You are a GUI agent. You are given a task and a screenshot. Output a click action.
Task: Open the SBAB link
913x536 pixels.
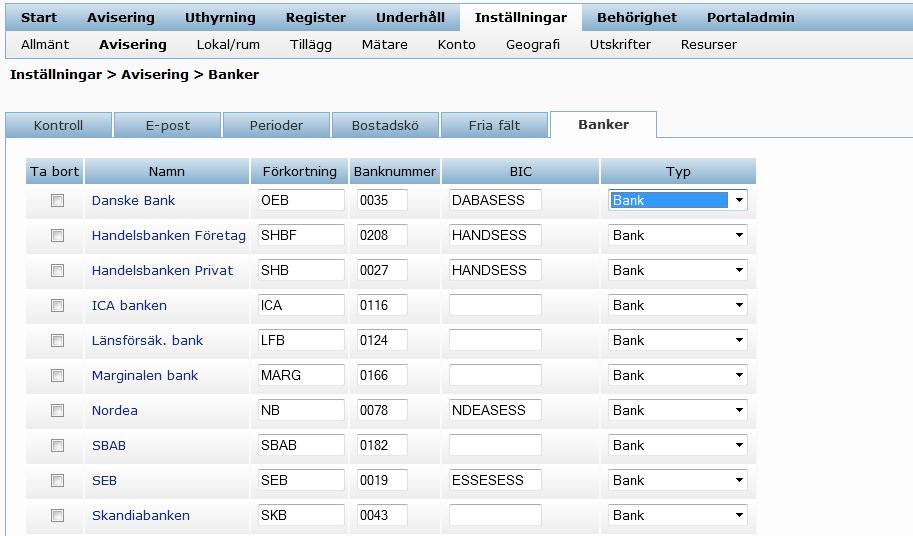pos(109,445)
